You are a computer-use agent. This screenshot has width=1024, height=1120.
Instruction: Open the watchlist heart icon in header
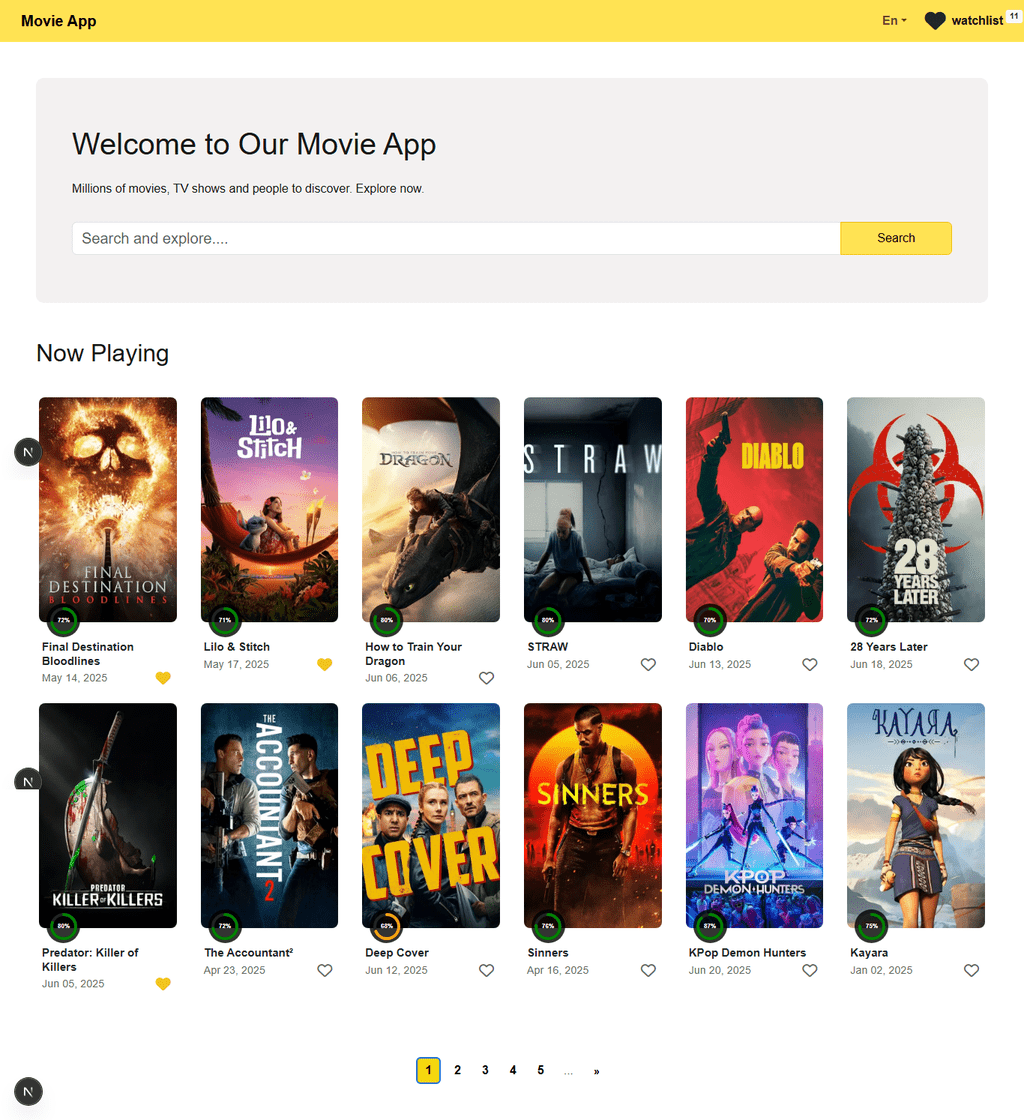pos(935,21)
